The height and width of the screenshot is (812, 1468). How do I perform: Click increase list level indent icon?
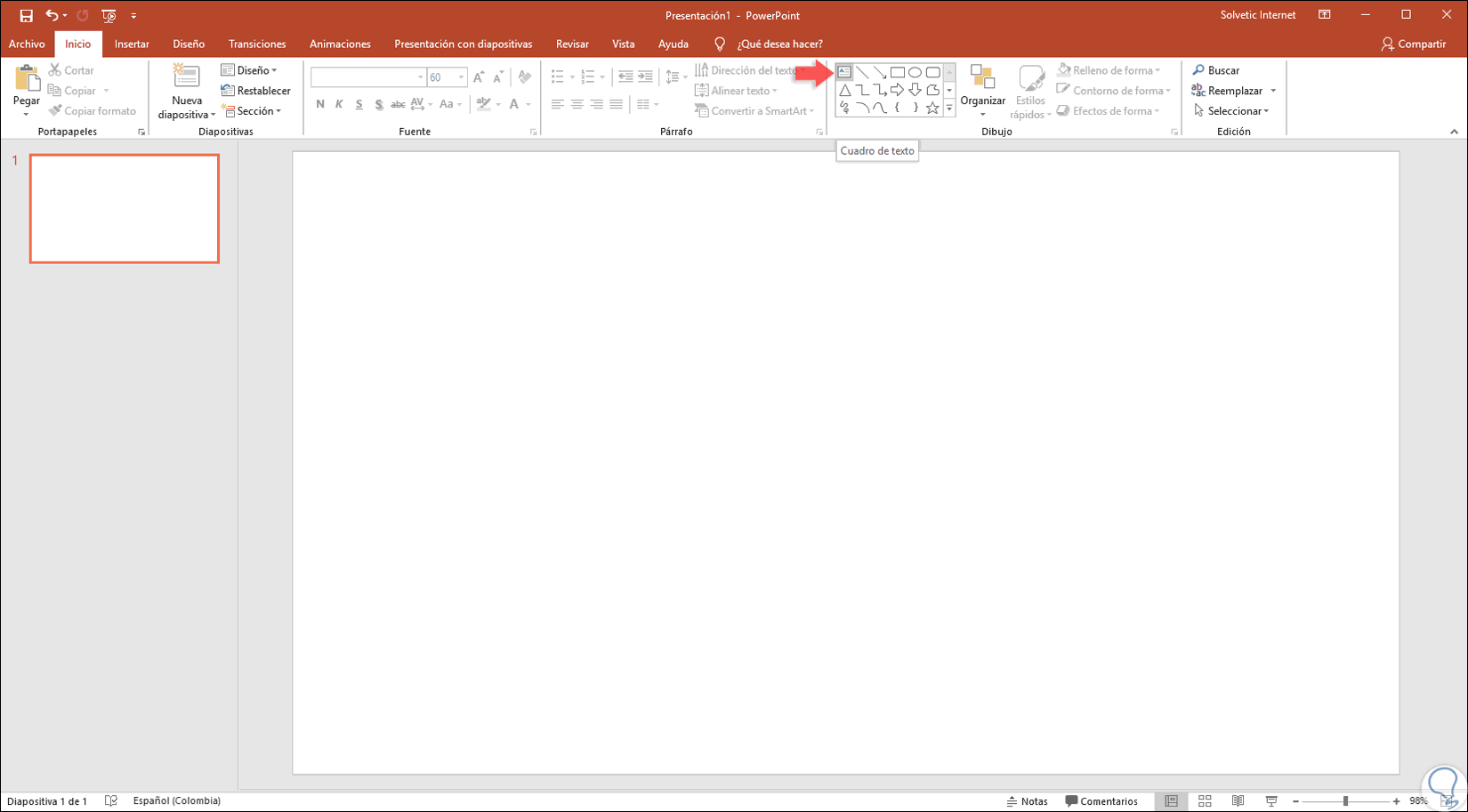pos(645,76)
